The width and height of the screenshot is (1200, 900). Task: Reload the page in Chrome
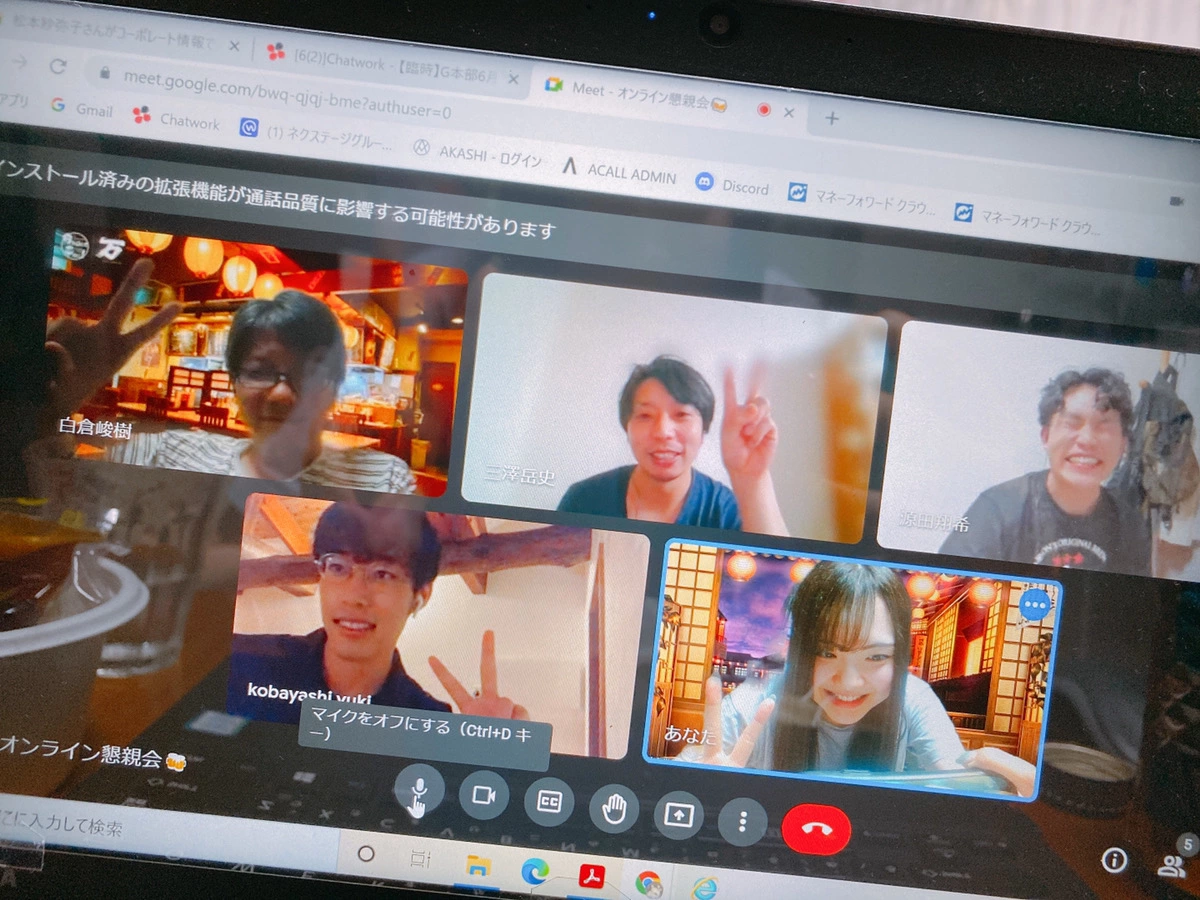[57, 66]
